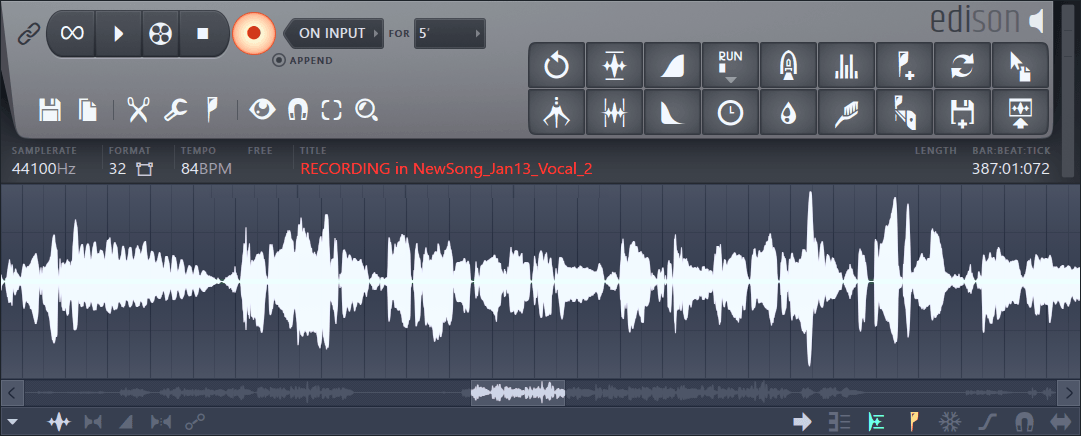Toggle the loop playback infinity button
1081x436 pixels.
pyautogui.click(x=72, y=33)
